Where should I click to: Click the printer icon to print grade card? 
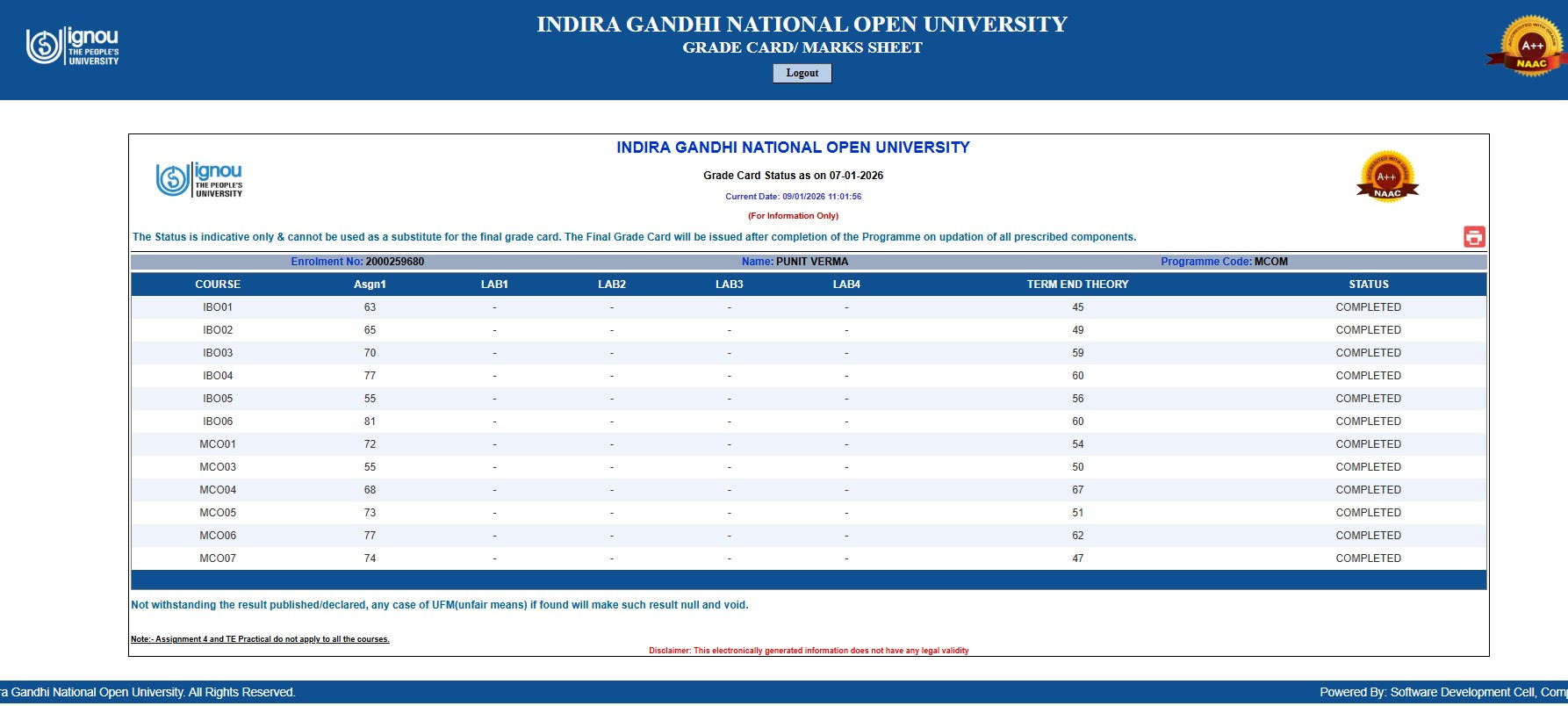(x=1474, y=237)
